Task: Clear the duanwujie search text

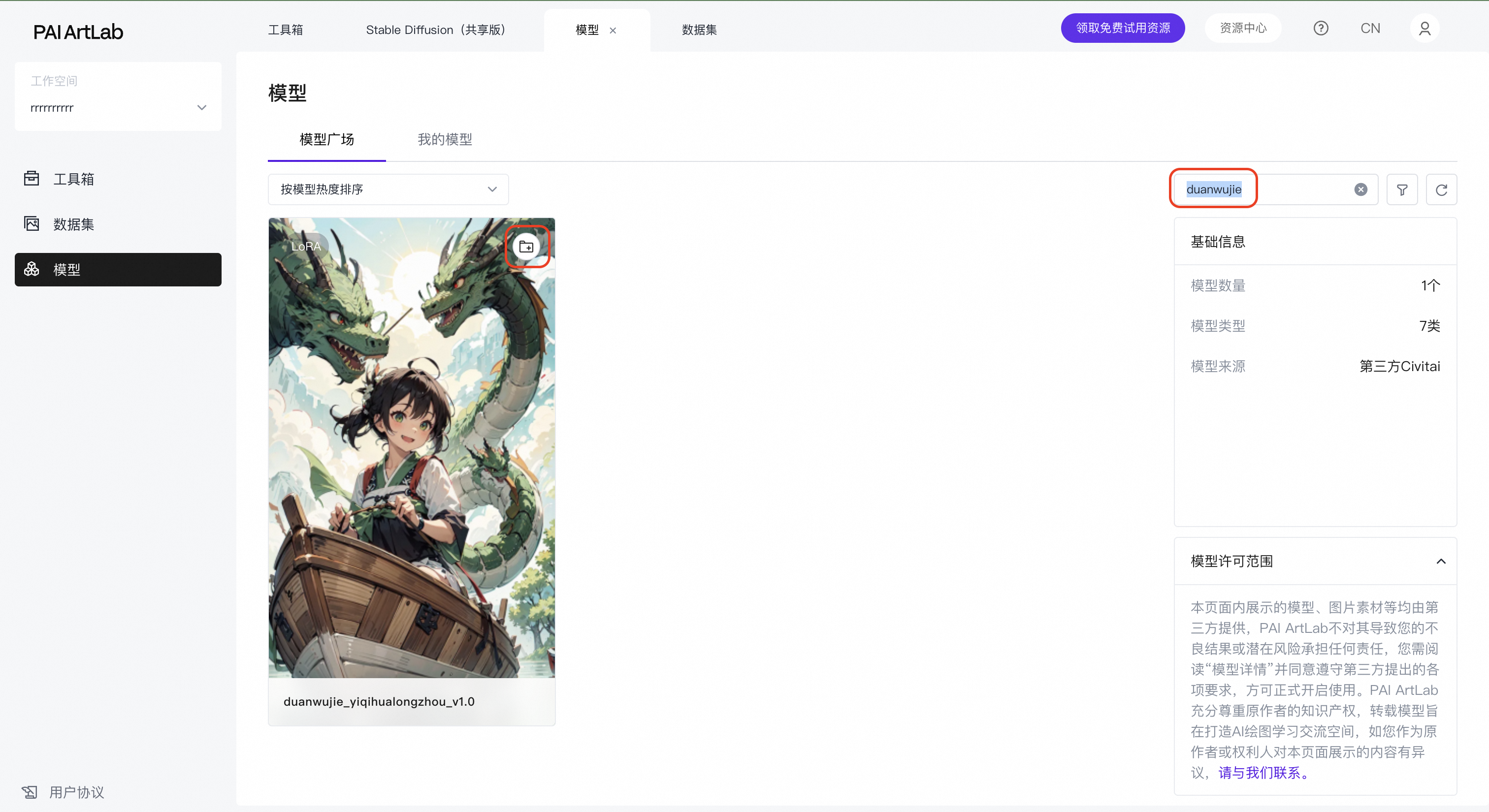Action: coord(1360,189)
